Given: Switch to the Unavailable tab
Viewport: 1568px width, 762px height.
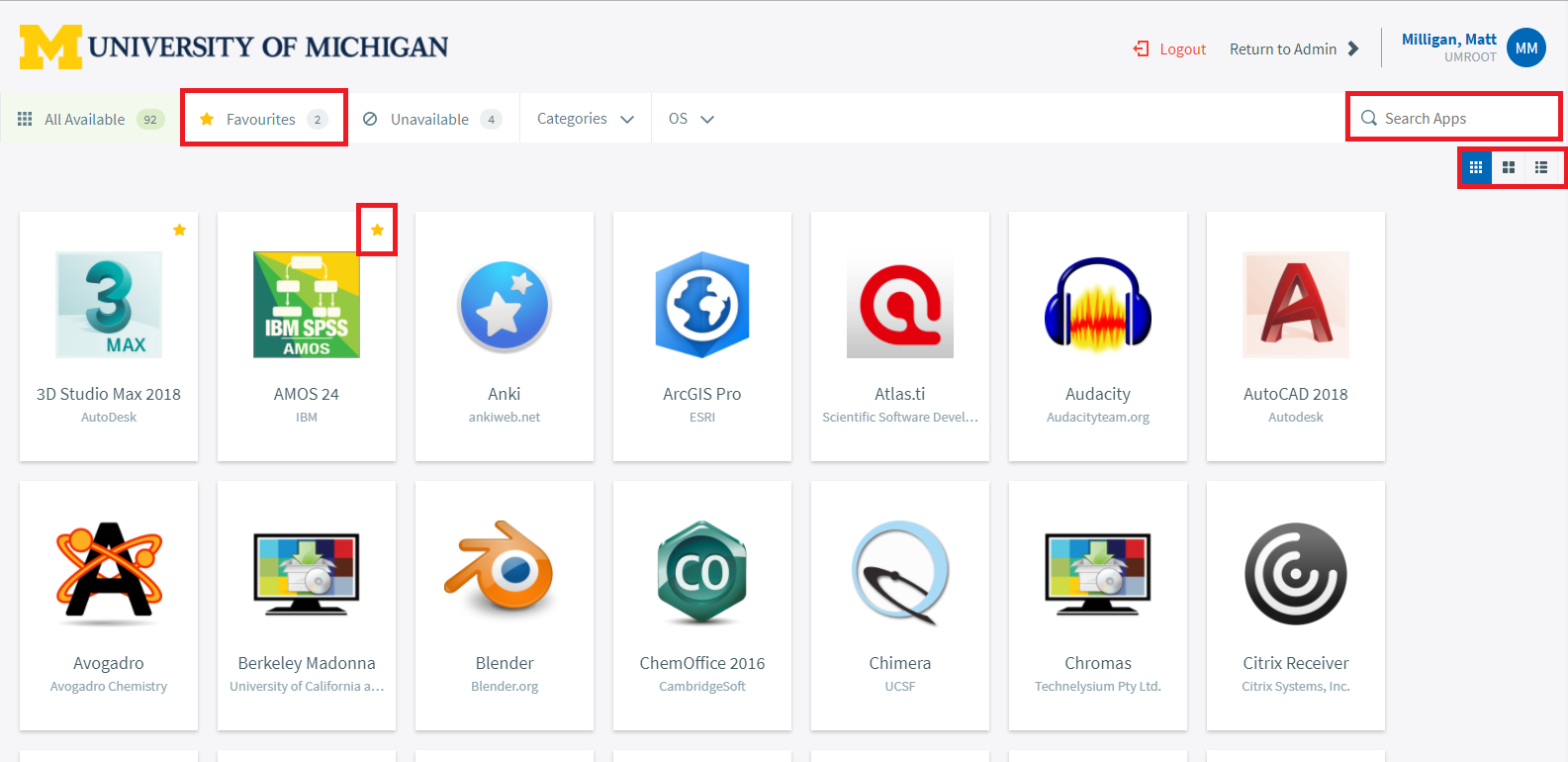Looking at the screenshot, I should (432, 119).
